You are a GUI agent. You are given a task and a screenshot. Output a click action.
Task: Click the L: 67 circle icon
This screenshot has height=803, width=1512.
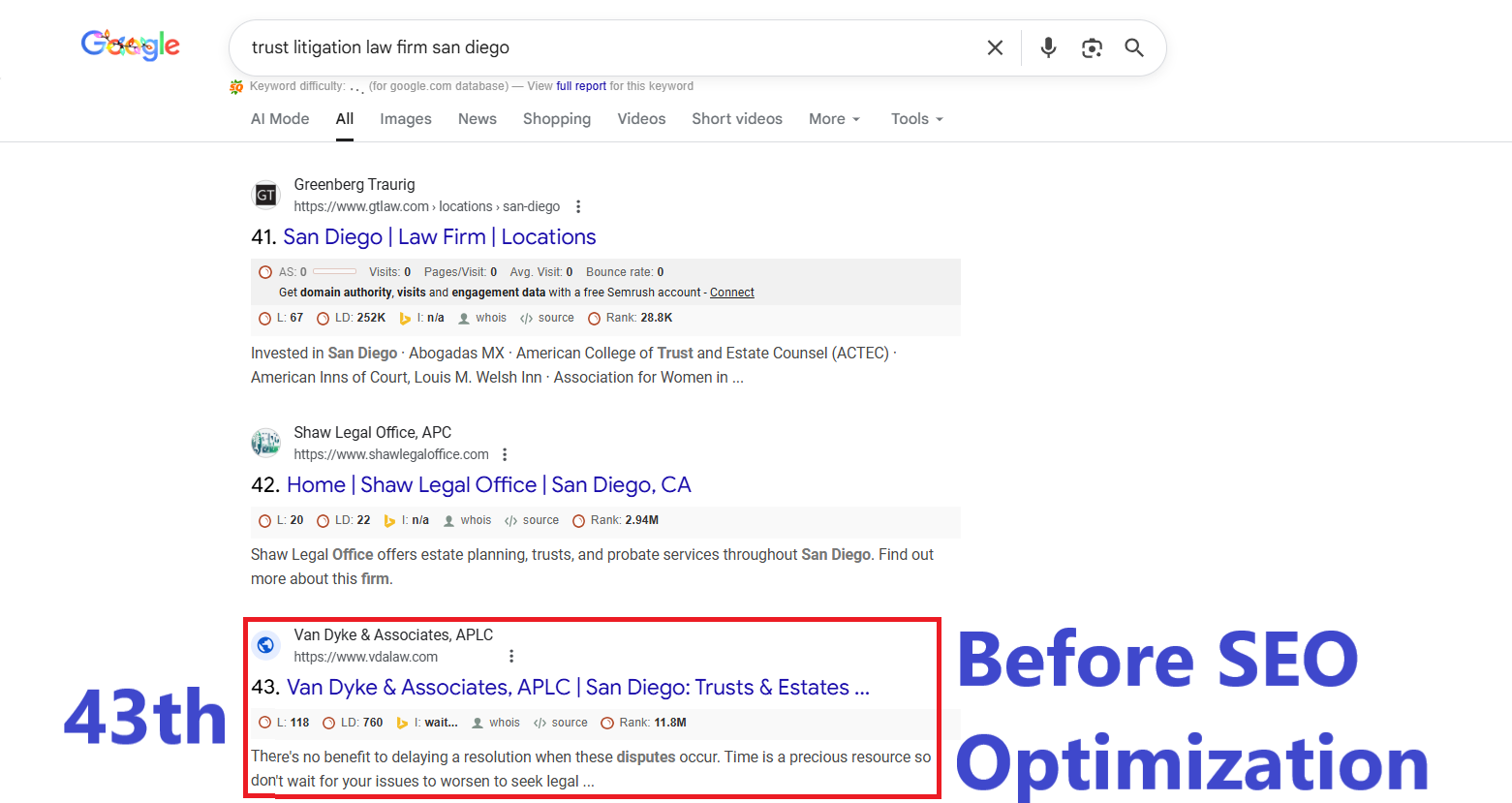click(x=265, y=319)
